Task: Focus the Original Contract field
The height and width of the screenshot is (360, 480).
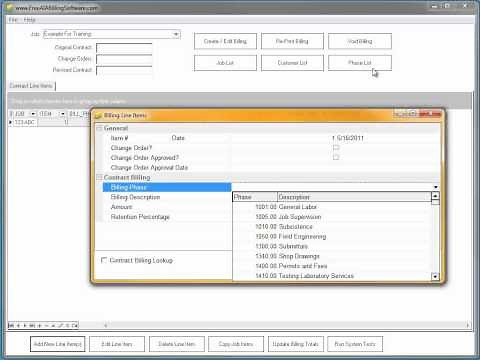Action: click(124, 48)
